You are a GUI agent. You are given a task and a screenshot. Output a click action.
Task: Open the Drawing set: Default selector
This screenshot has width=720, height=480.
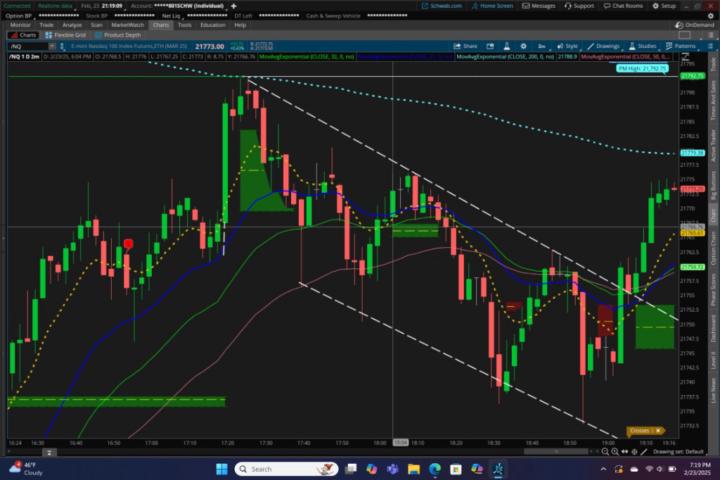[x=678, y=452]
